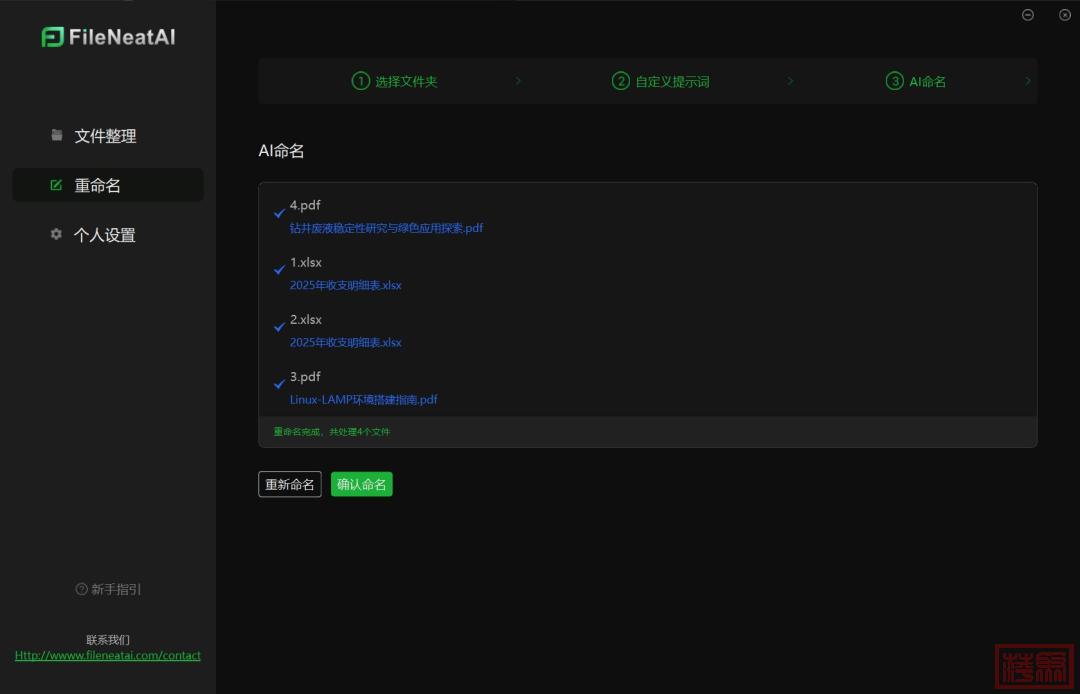
Task: Toggle the checkmark for 2.xlsx
Action: [280, 327]
